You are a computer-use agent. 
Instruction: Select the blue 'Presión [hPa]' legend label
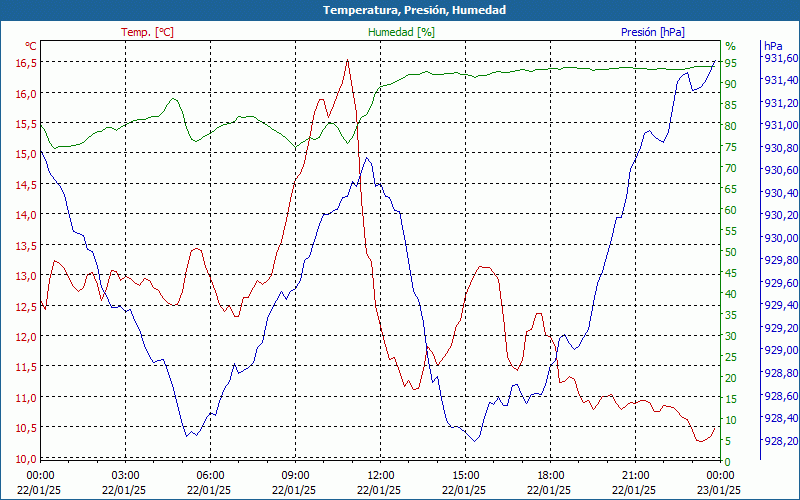point(652,32)
